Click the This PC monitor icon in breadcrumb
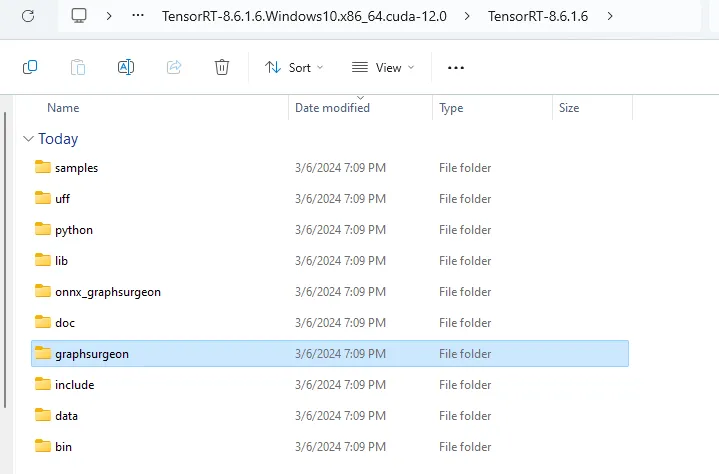 pos(79,16)
